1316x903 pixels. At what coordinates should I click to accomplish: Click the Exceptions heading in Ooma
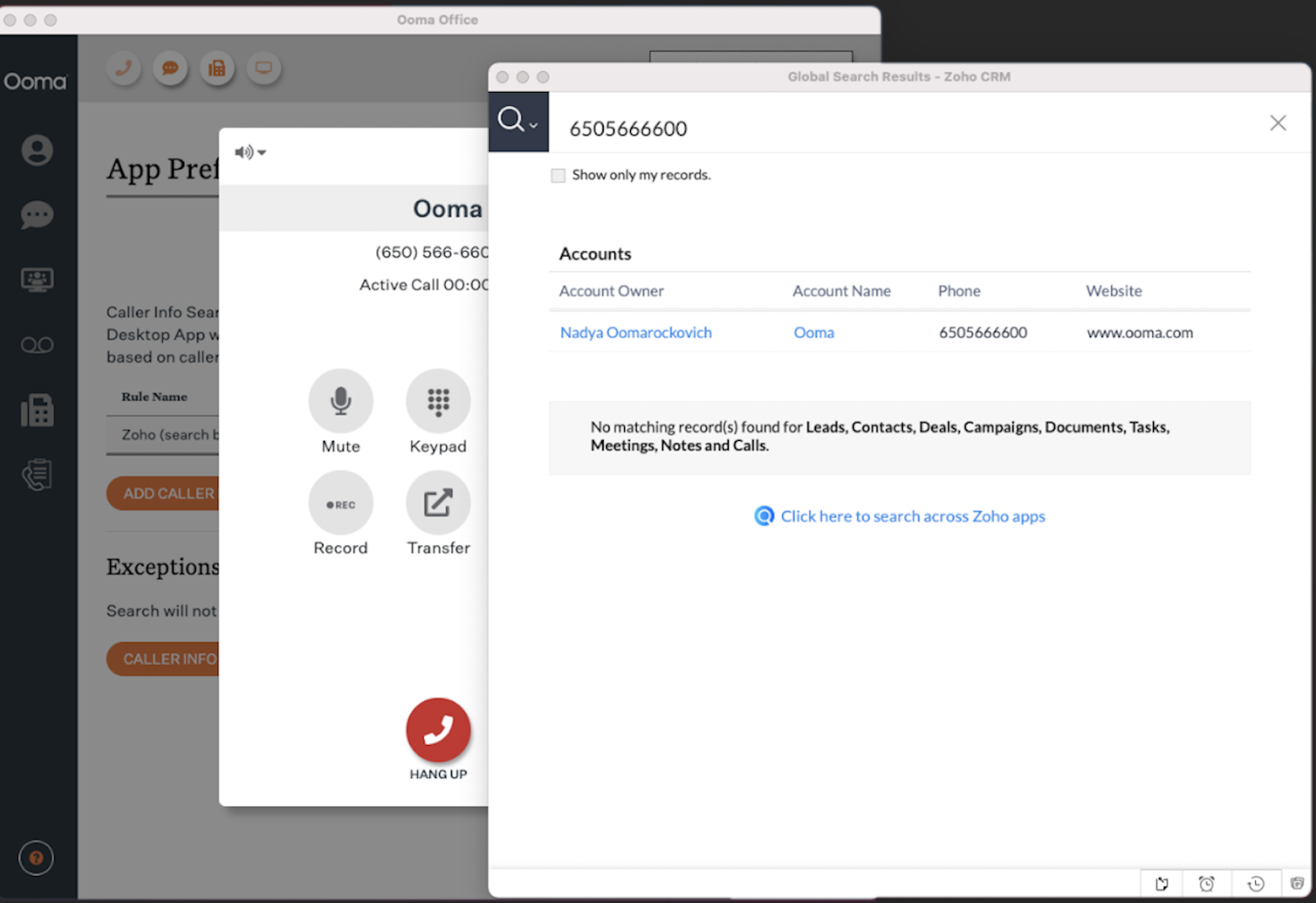click(163, 567)
